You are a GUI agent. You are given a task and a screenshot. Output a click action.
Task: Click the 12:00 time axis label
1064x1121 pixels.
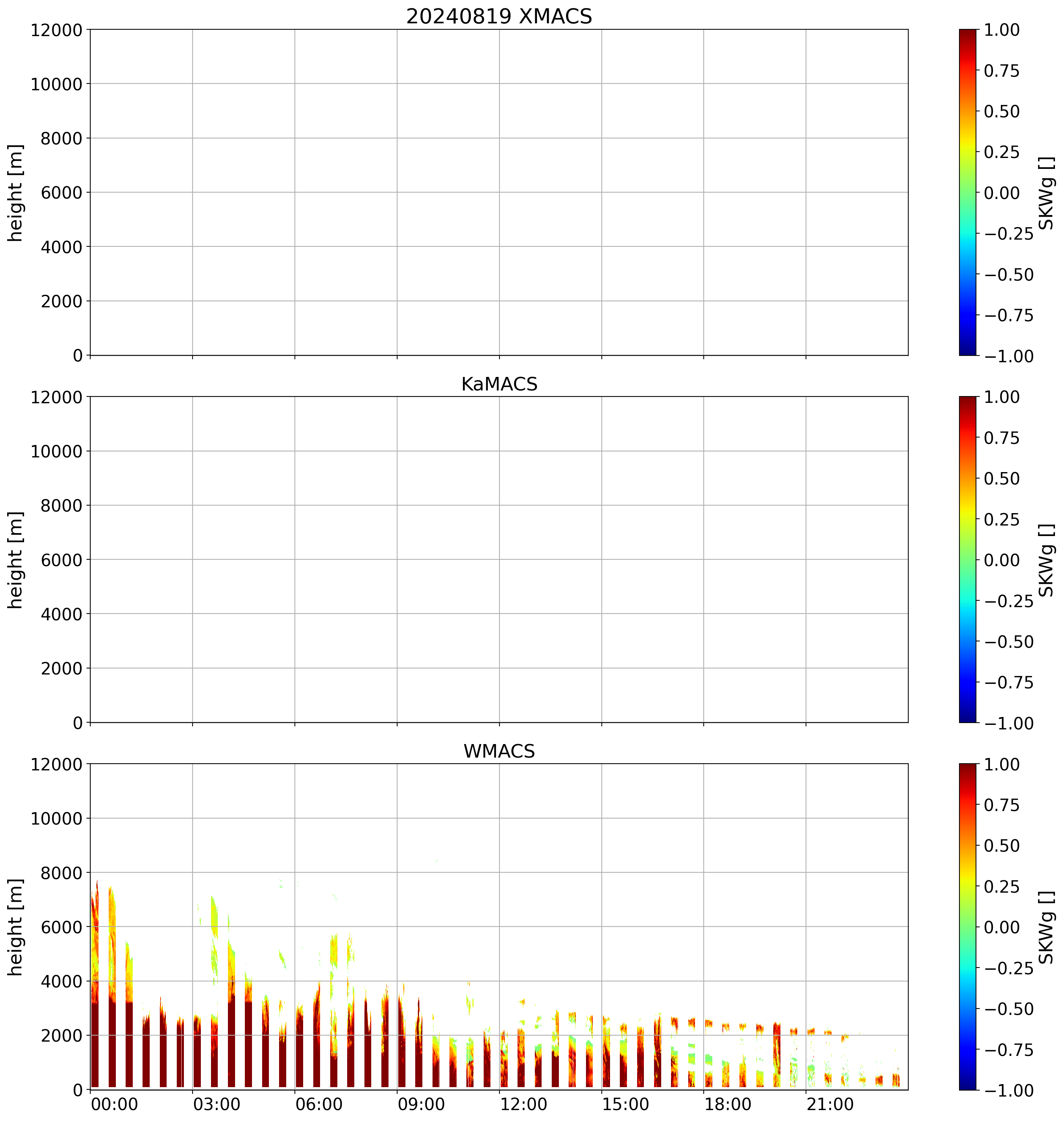click(x=523, y=1104)
